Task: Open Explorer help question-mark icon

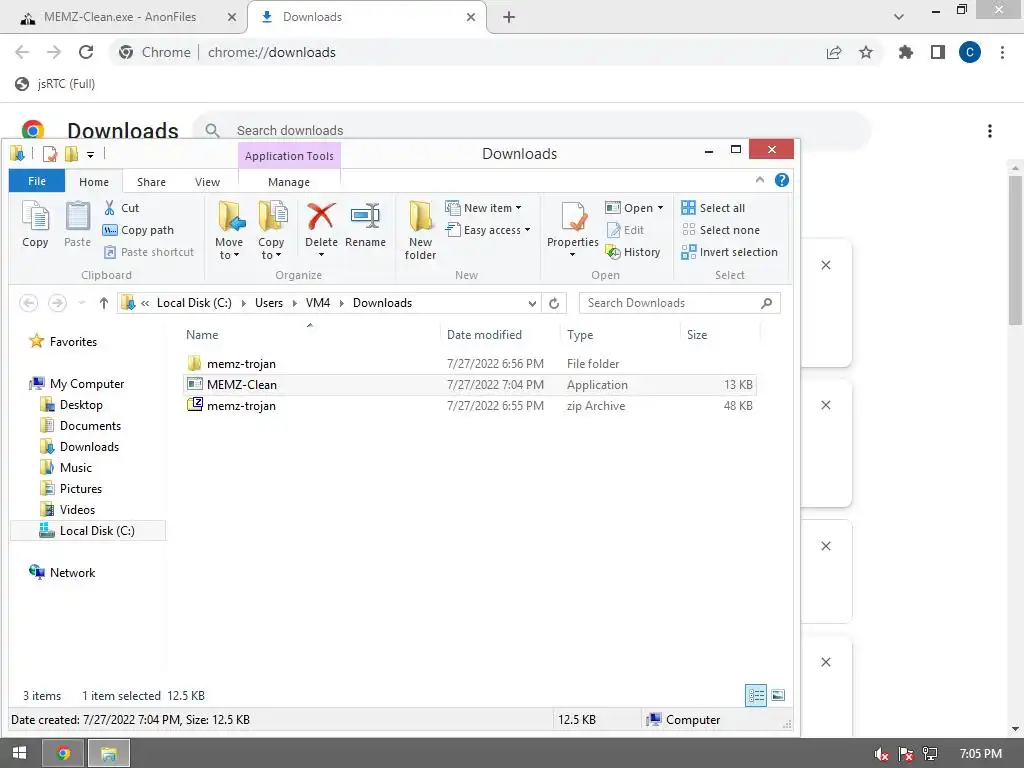Action: point(782,180)
